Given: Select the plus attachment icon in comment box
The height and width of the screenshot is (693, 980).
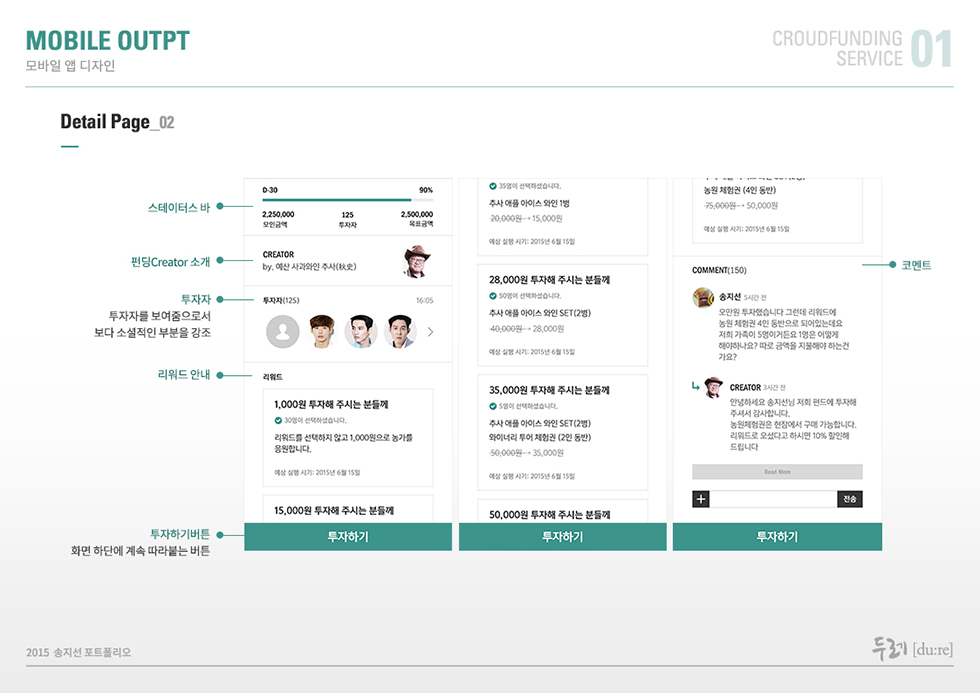Looking at the screenshot, I should [x=701, y=499].
